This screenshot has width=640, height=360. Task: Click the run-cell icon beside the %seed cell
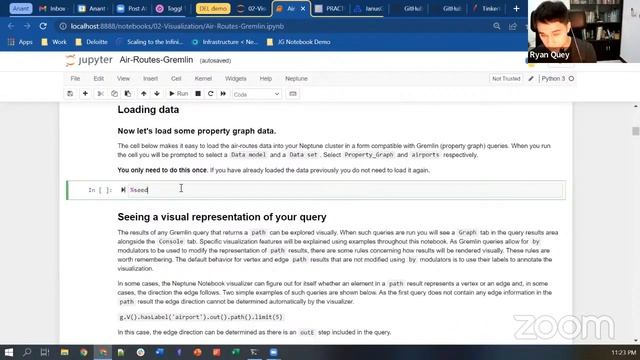123,190
